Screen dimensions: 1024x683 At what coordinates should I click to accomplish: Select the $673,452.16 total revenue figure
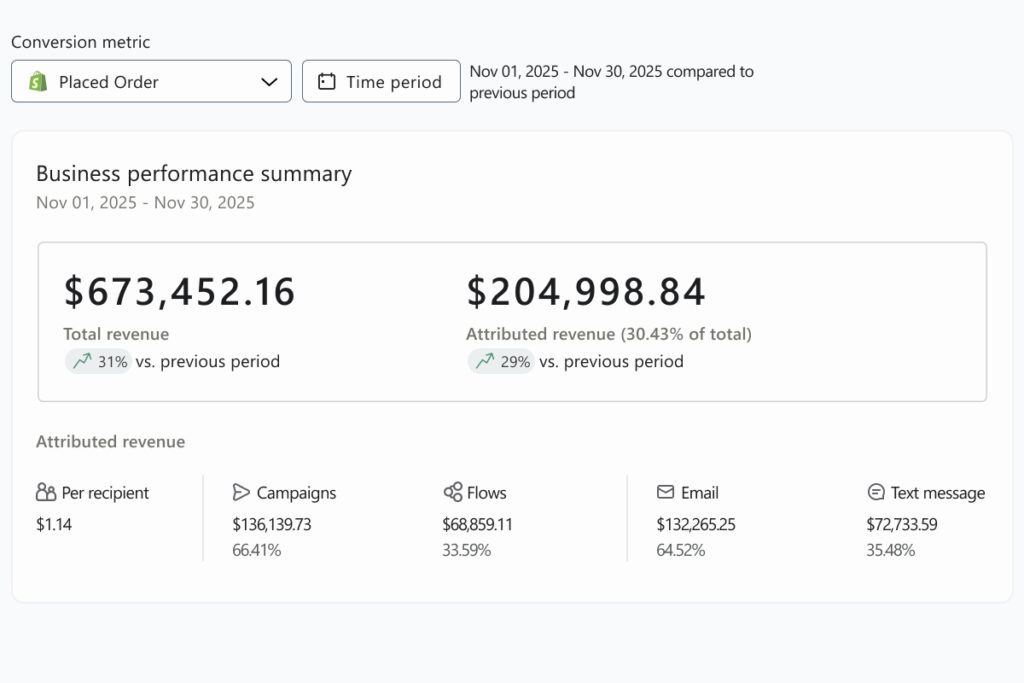click(180, 291)
